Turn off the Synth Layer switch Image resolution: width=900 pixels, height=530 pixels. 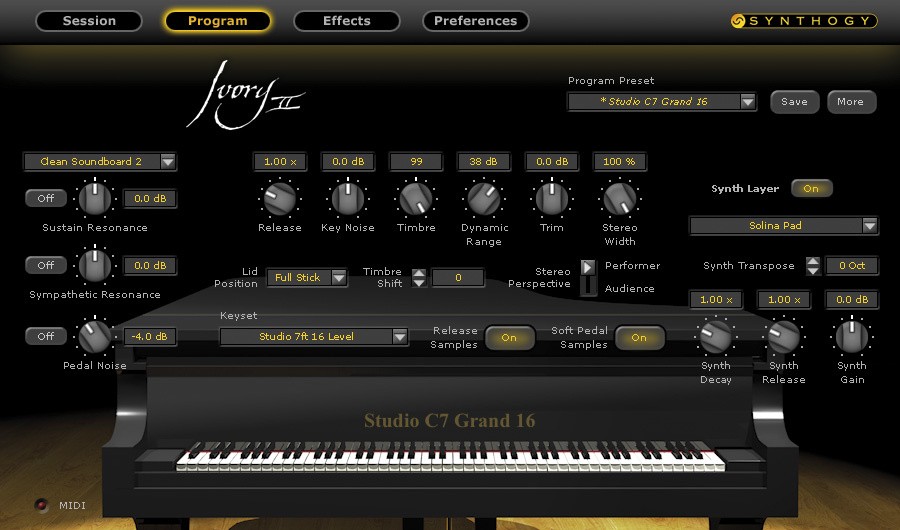pos(810,188)
